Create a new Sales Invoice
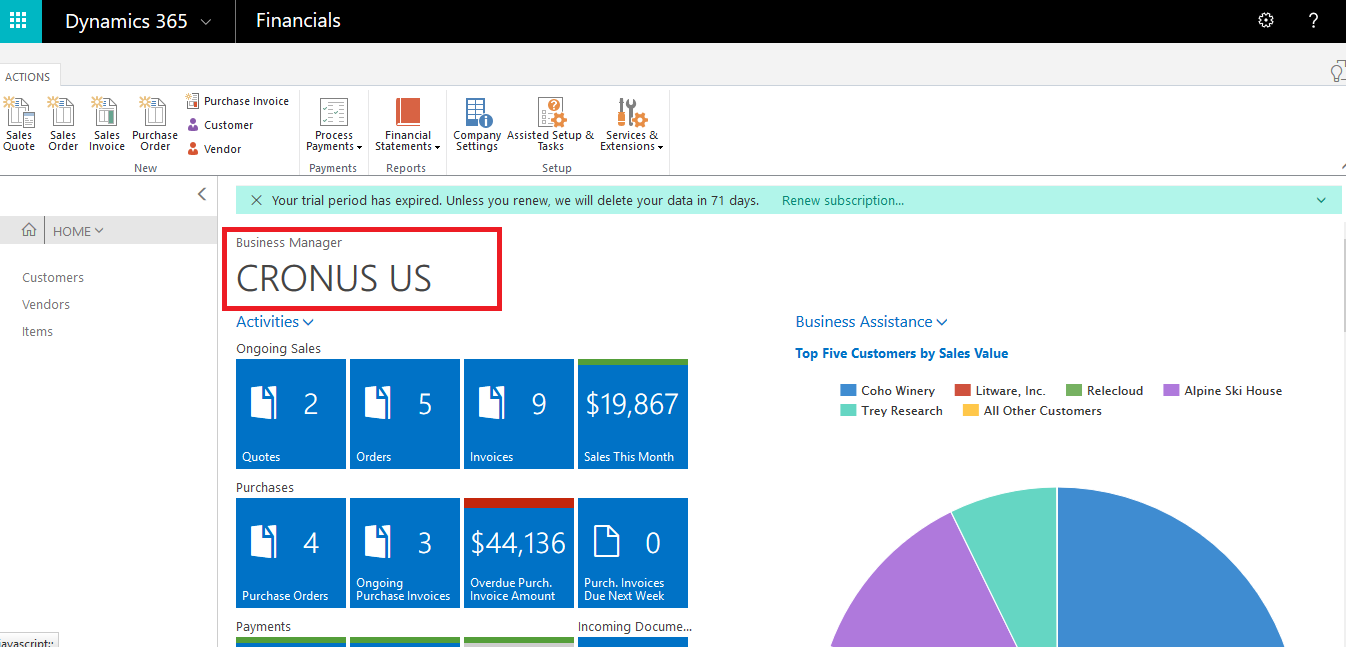The width and height of the screenshot is (1346, 647). pos(107,125)
